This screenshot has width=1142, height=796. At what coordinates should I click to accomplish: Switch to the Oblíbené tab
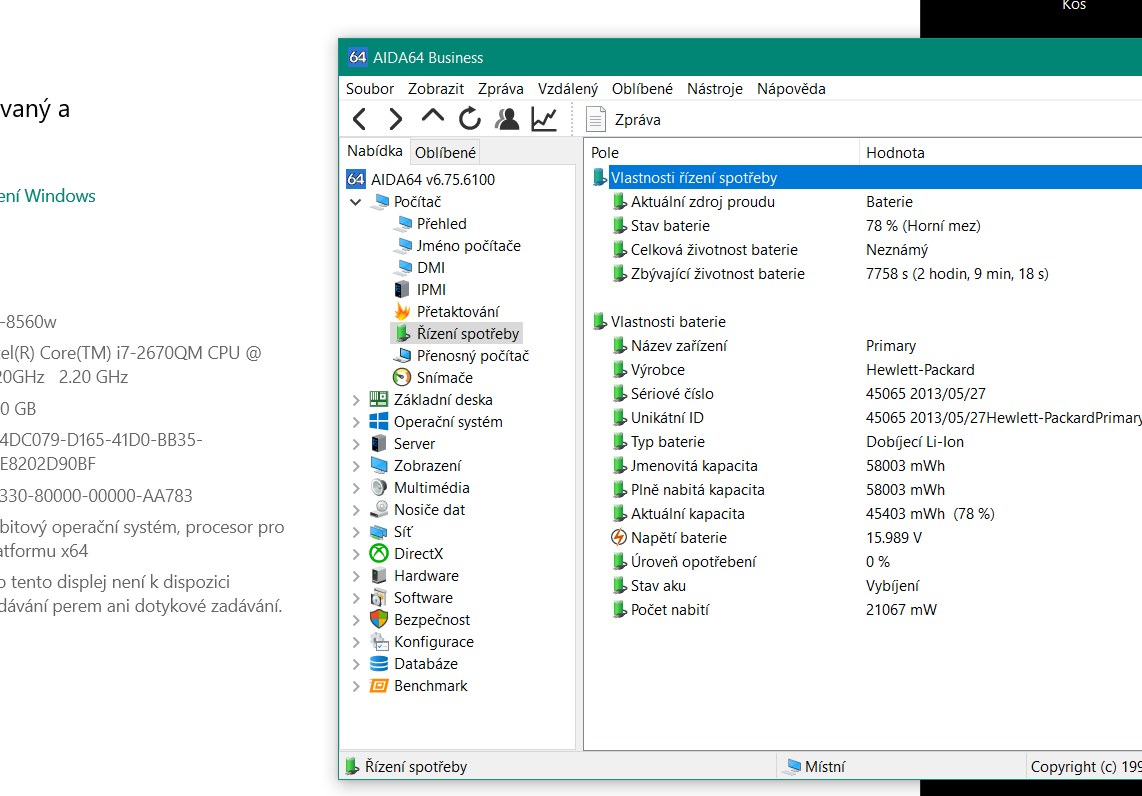pyautogui.click(x=445, y=152)
